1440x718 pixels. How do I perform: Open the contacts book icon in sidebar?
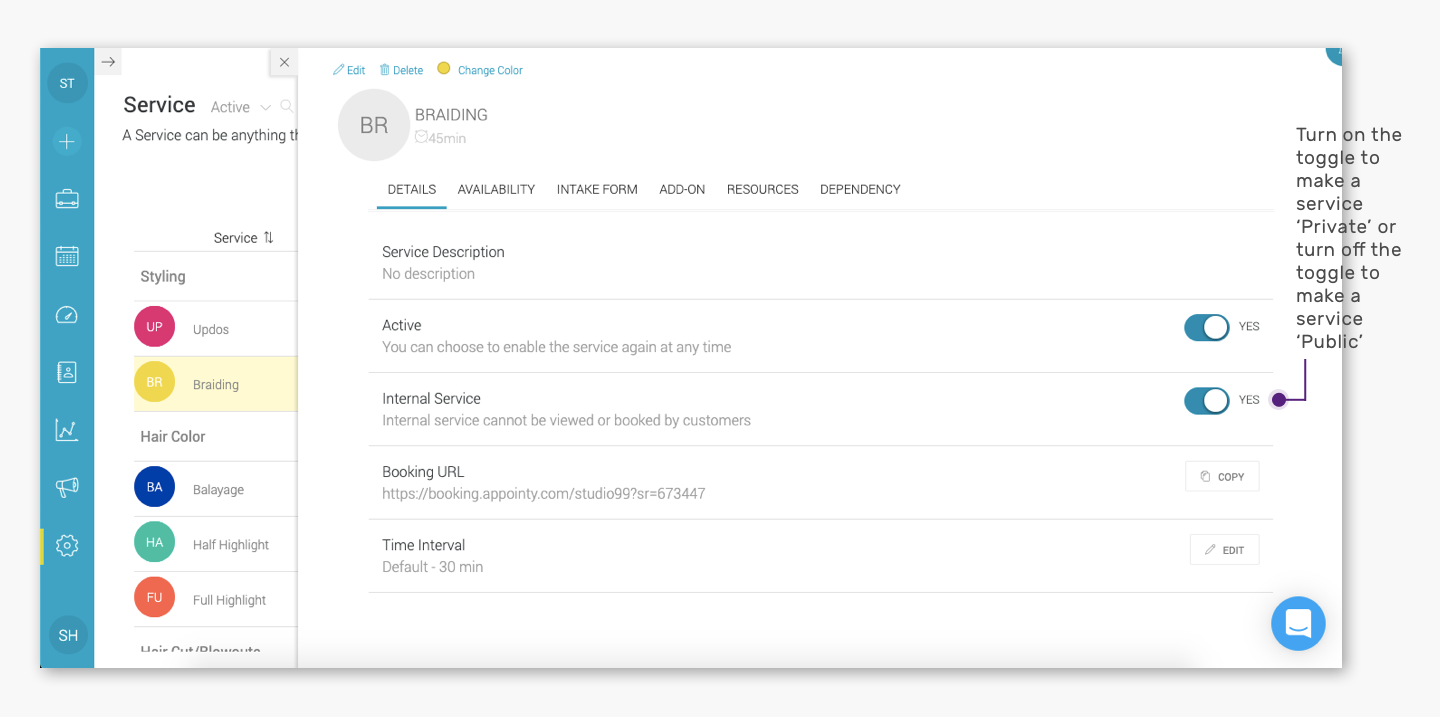[67, 372]
